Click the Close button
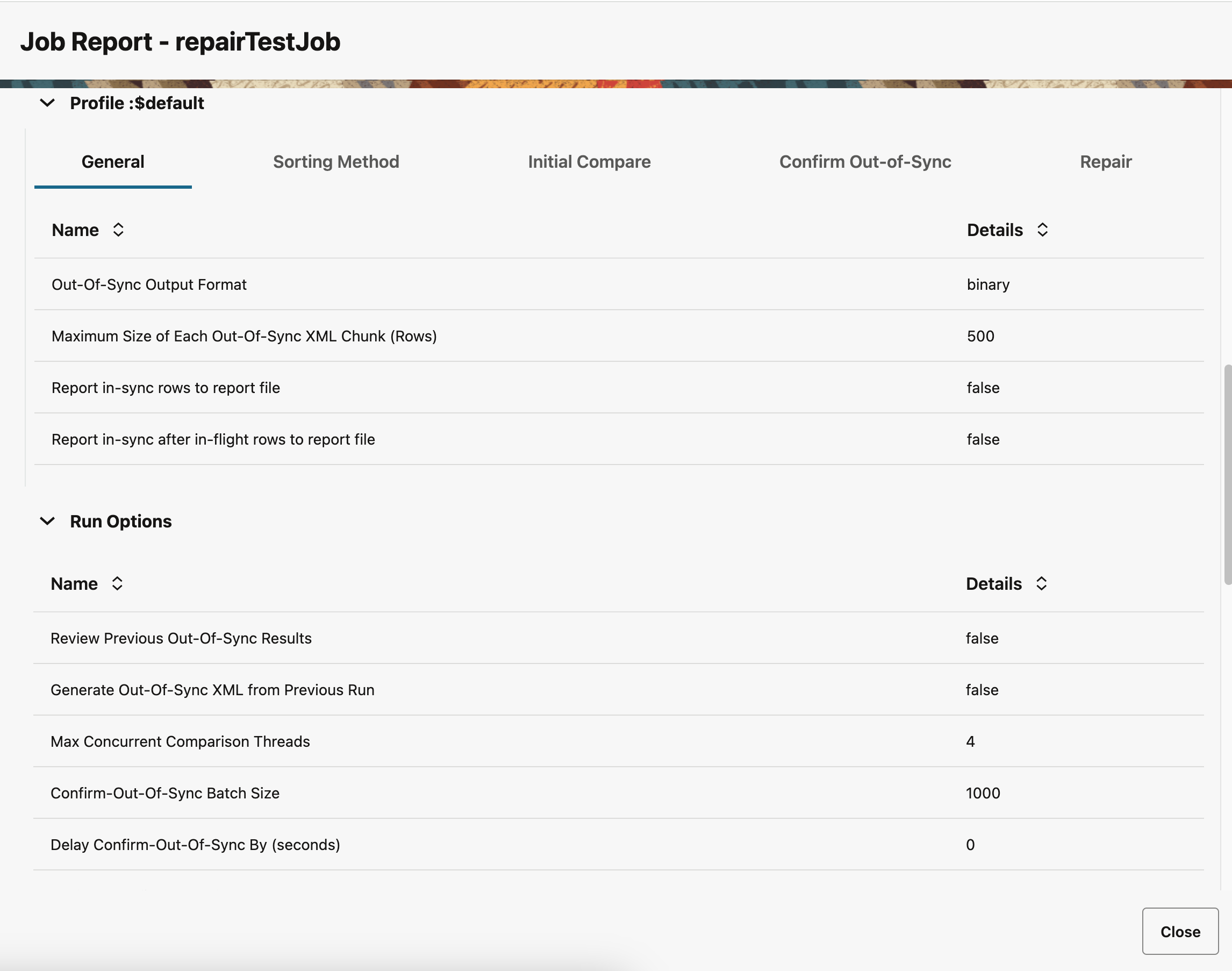This screenshot has height=971, width=1232. click(x=1180, y=931)
